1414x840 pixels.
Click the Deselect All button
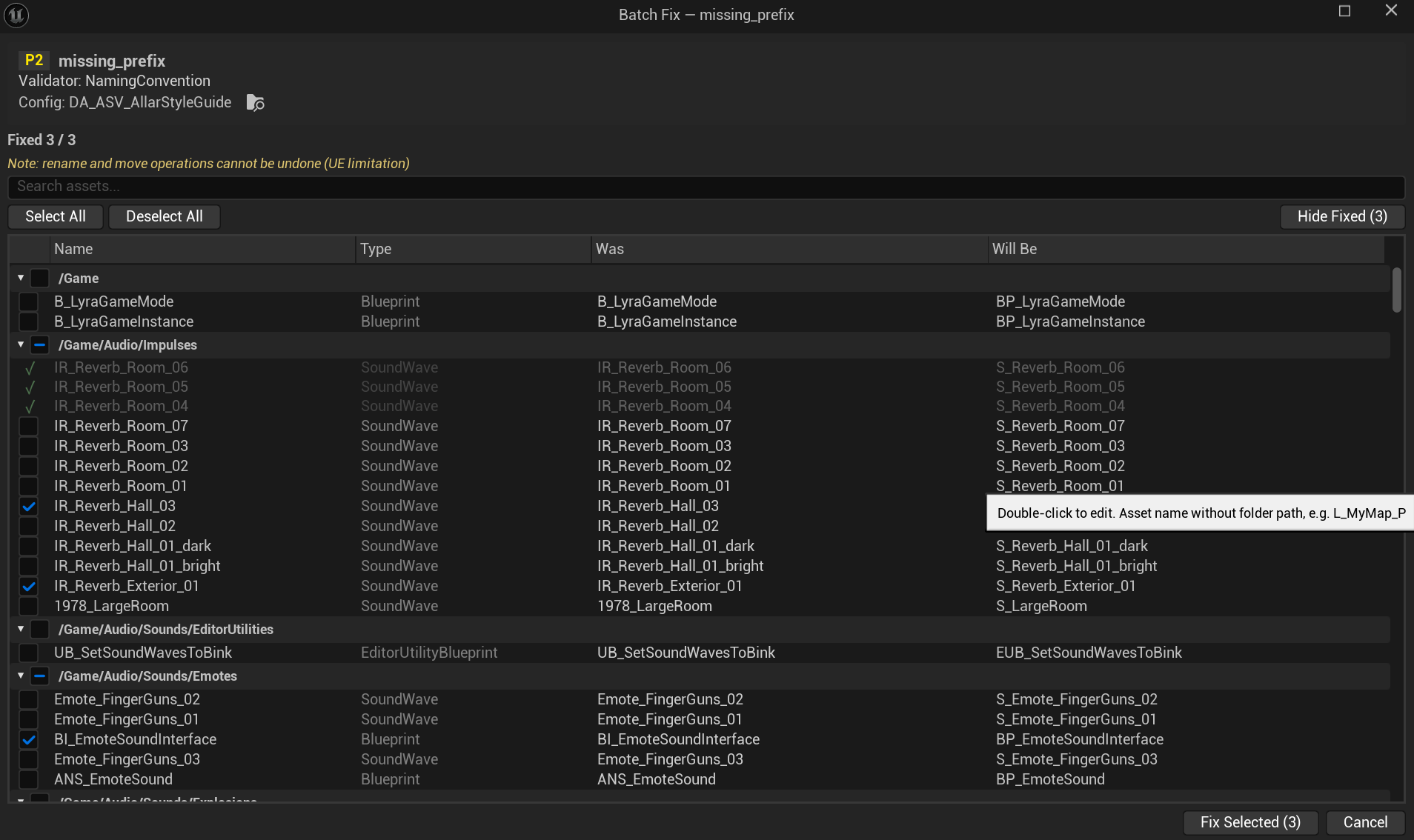[x=165, y=216]
